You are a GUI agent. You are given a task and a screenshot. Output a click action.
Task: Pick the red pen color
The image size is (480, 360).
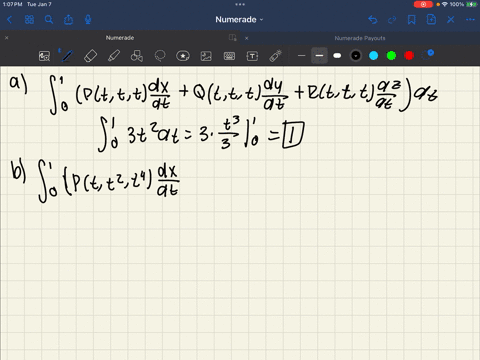pyautogui.click(x=409, y=56)
